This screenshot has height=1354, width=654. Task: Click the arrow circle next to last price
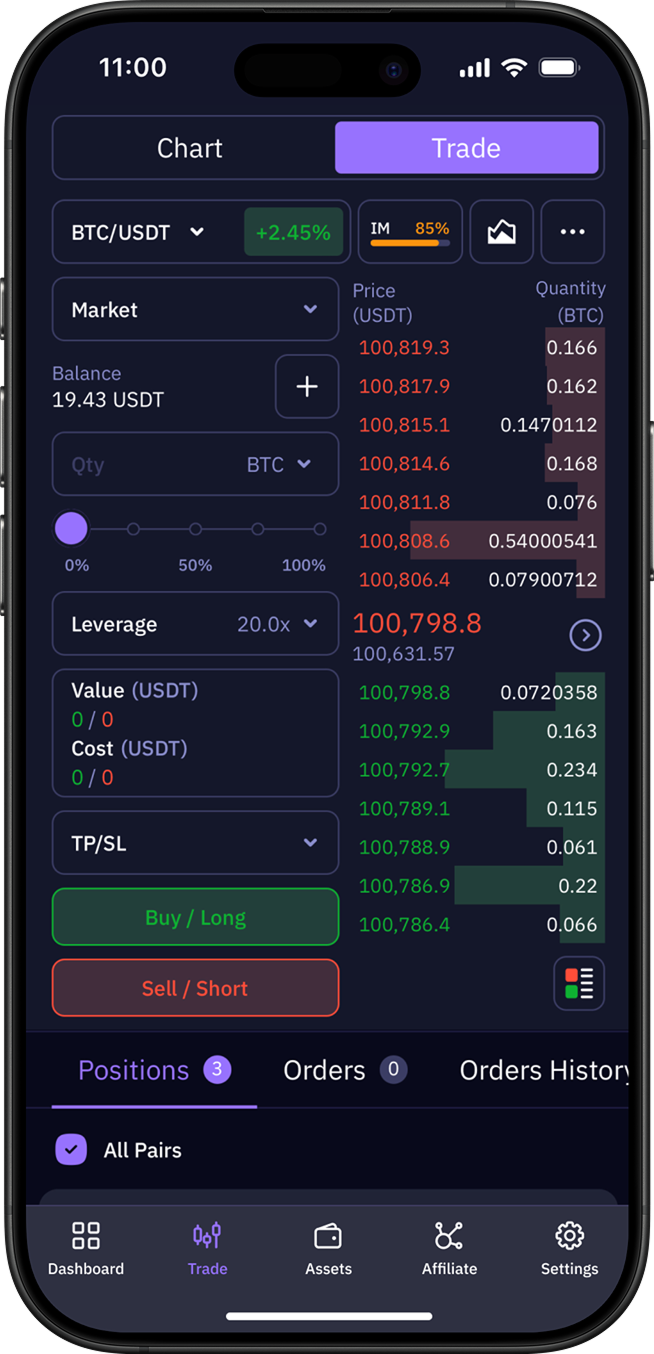coord(585,635)
